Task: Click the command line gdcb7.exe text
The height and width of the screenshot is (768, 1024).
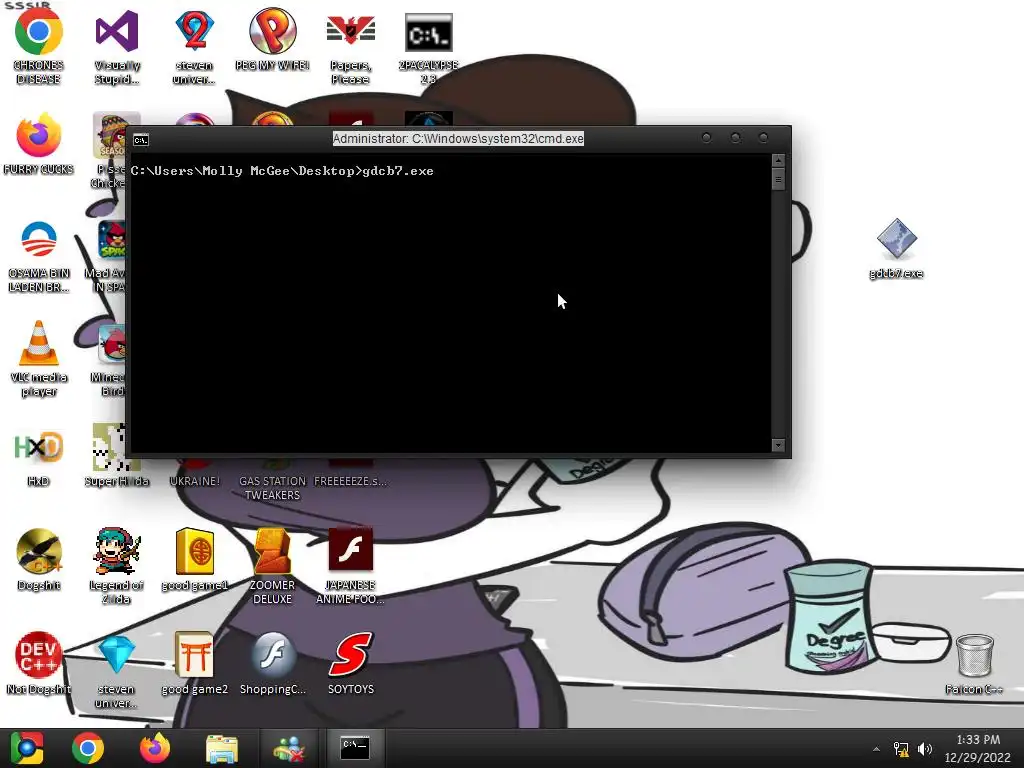Action: click(x=398, y=171)
